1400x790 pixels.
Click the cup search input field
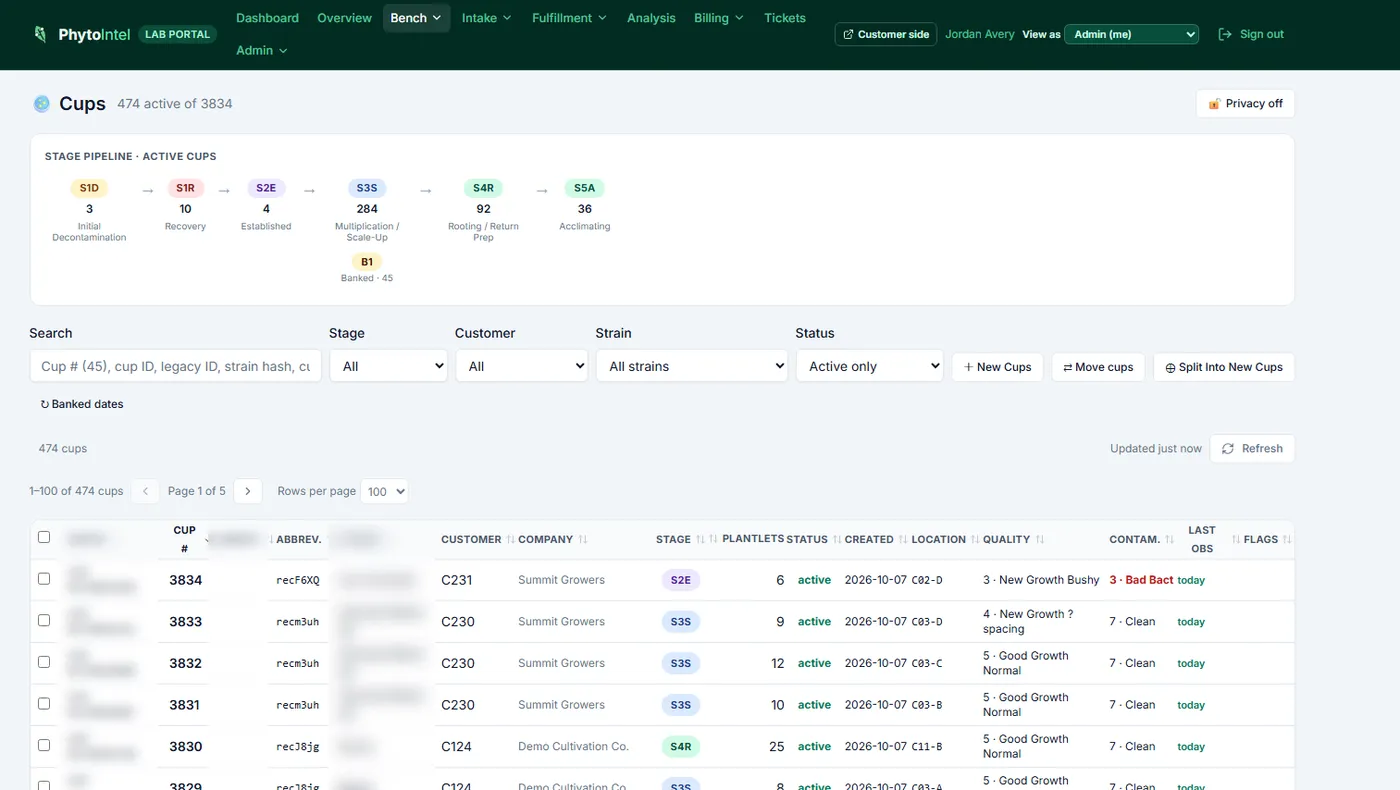pyautogui.click(x=176, y=366)
